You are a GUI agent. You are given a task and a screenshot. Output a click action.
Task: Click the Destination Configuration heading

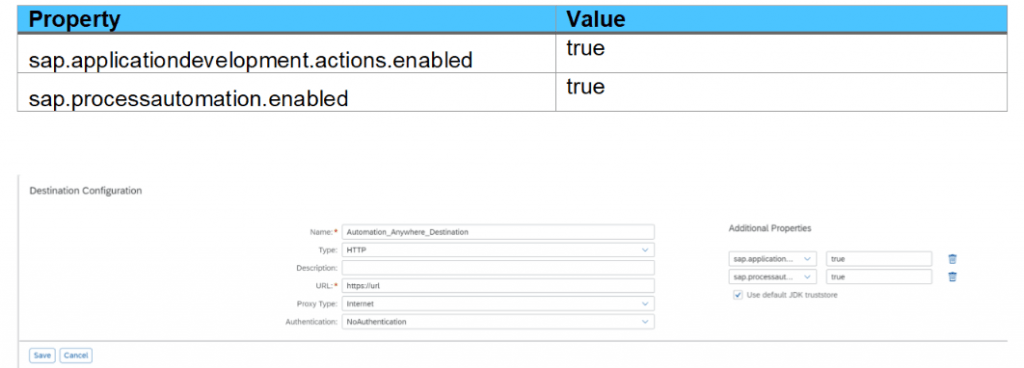point(86,191)
